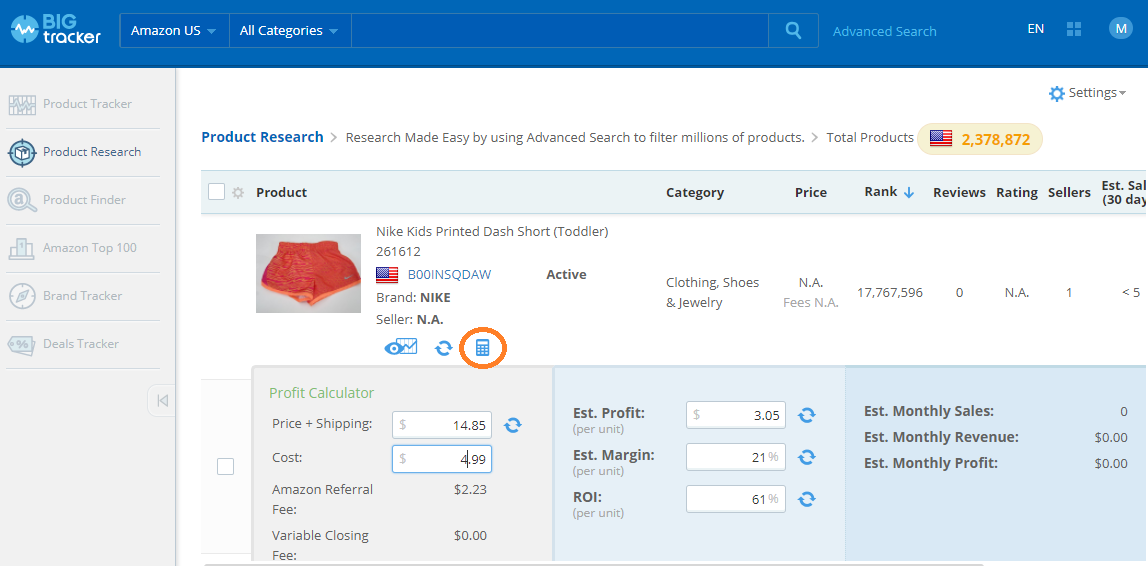This screenshot has height=566, width=1148.
Task: Open Product Tracker in sidebar
Action: point(87,104)
